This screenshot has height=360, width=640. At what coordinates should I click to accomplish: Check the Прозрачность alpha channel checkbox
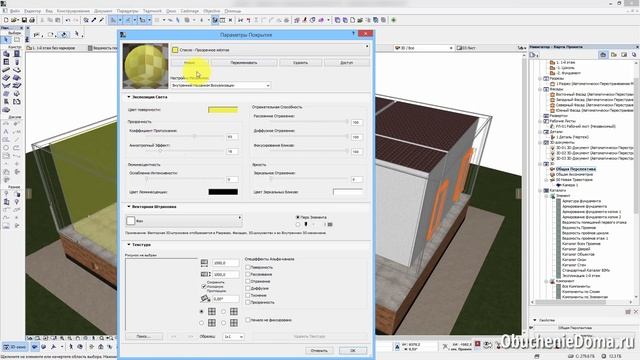248,302
